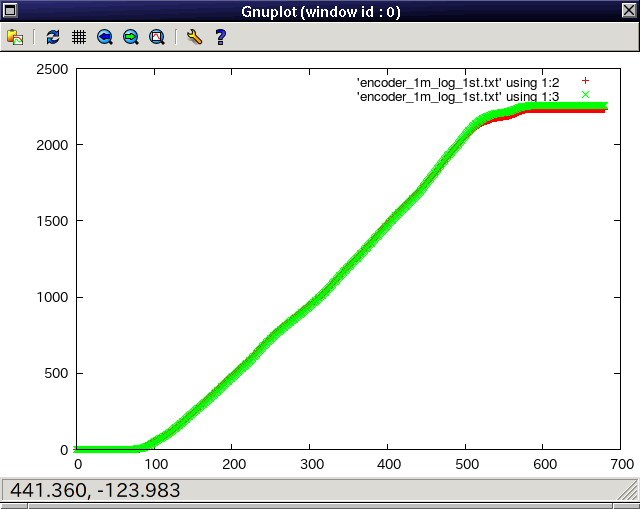Click the x-axis label 500
640x509 pixels.
(467, 464)
